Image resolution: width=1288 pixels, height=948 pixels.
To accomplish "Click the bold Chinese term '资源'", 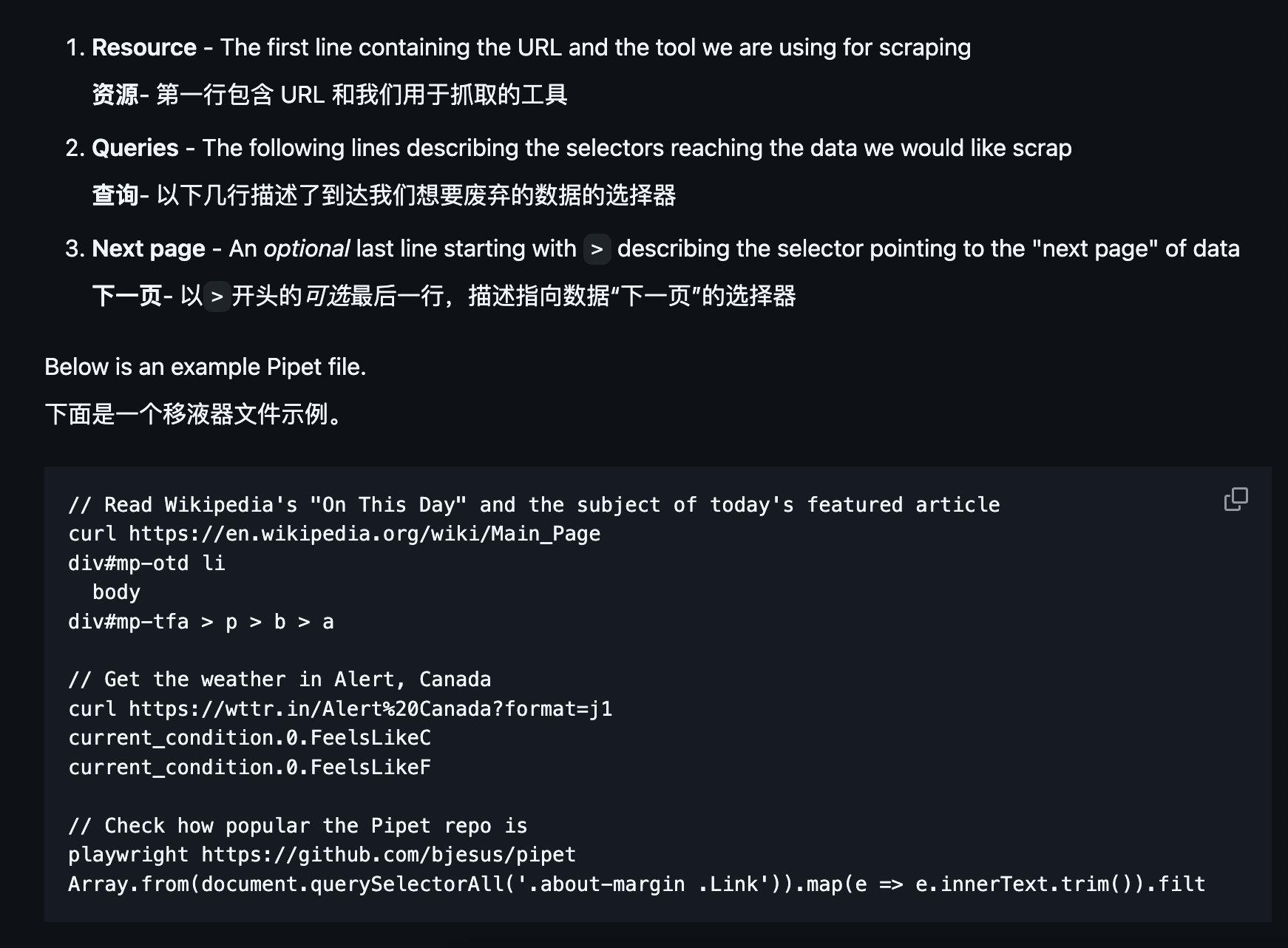I will (115, 95).
